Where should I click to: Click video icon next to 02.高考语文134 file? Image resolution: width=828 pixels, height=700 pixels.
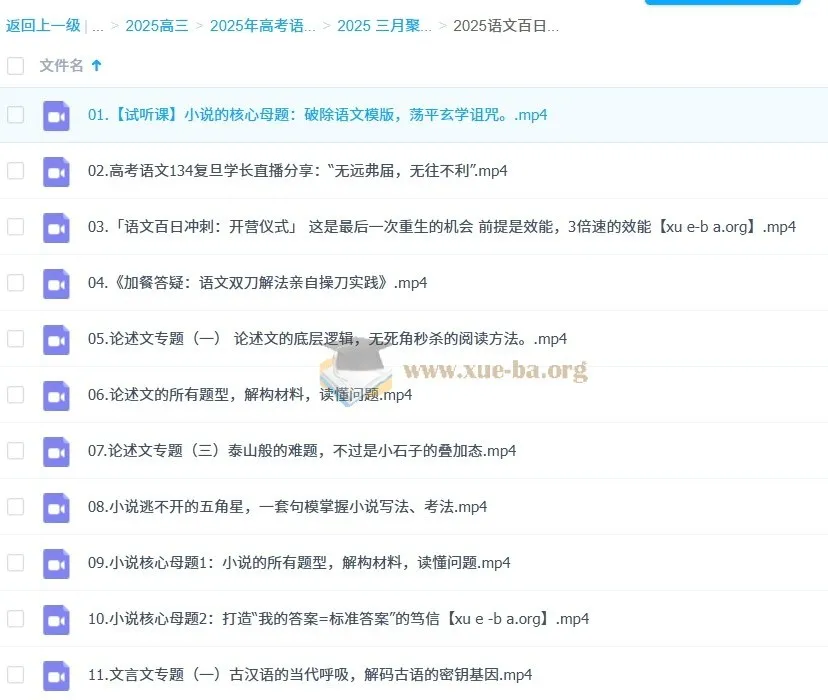[x=56, y=171]
